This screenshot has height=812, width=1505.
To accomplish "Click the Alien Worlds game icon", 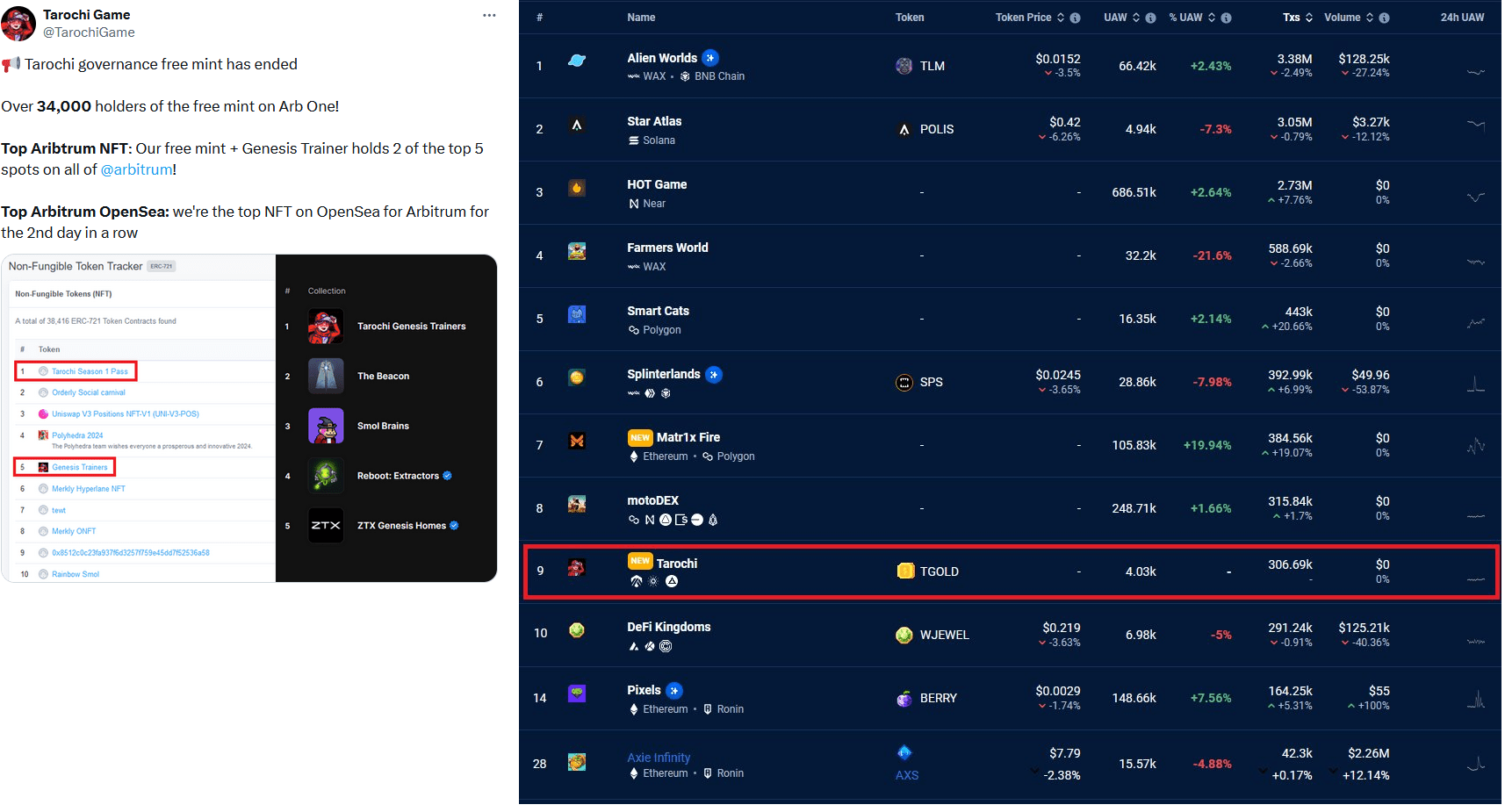I will pyautogui.click(x=577, y=61).
